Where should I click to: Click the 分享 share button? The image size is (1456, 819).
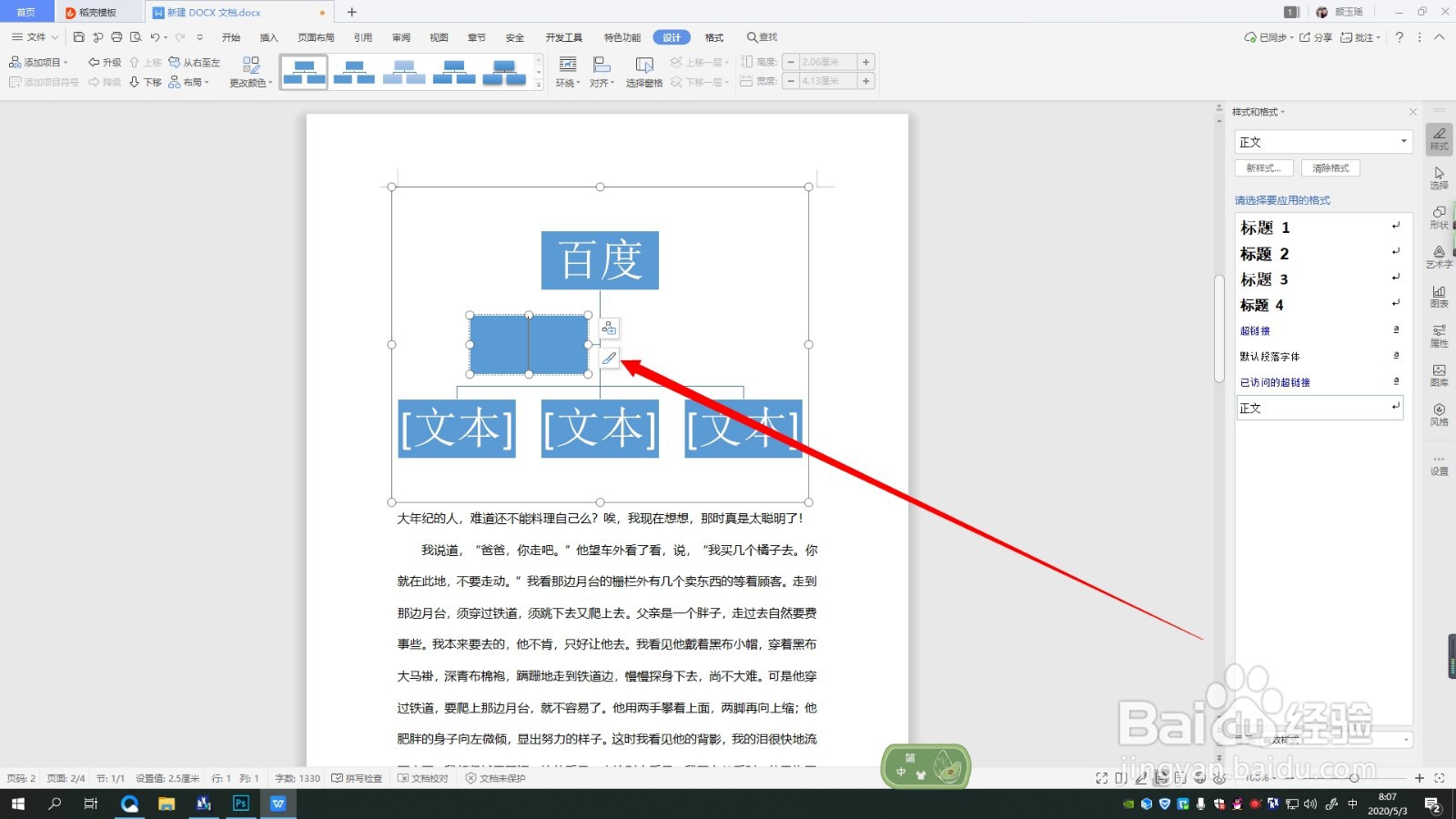[x=1316, y=37]
